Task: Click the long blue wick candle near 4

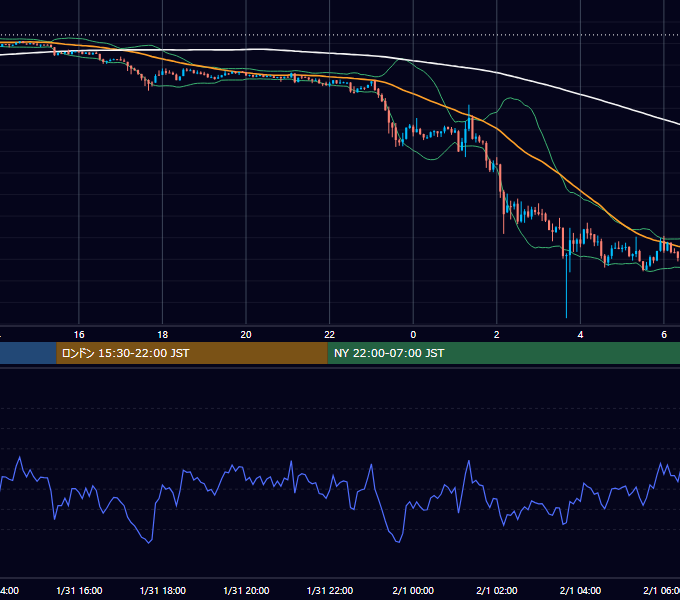Action: (566, 286)
